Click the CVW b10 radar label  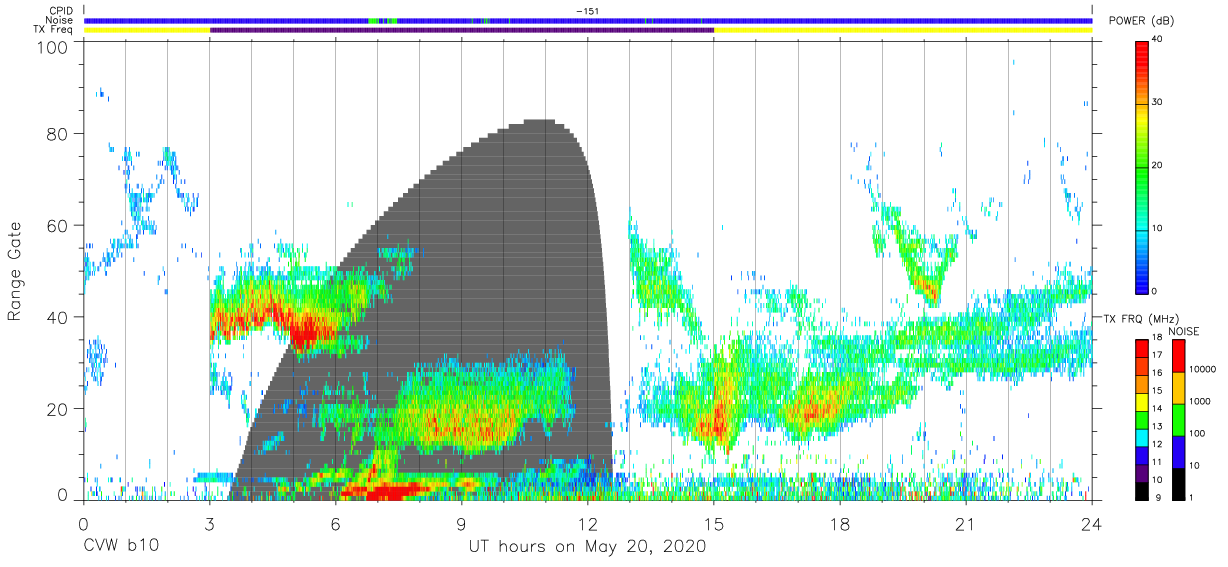[x=120, y=548]
